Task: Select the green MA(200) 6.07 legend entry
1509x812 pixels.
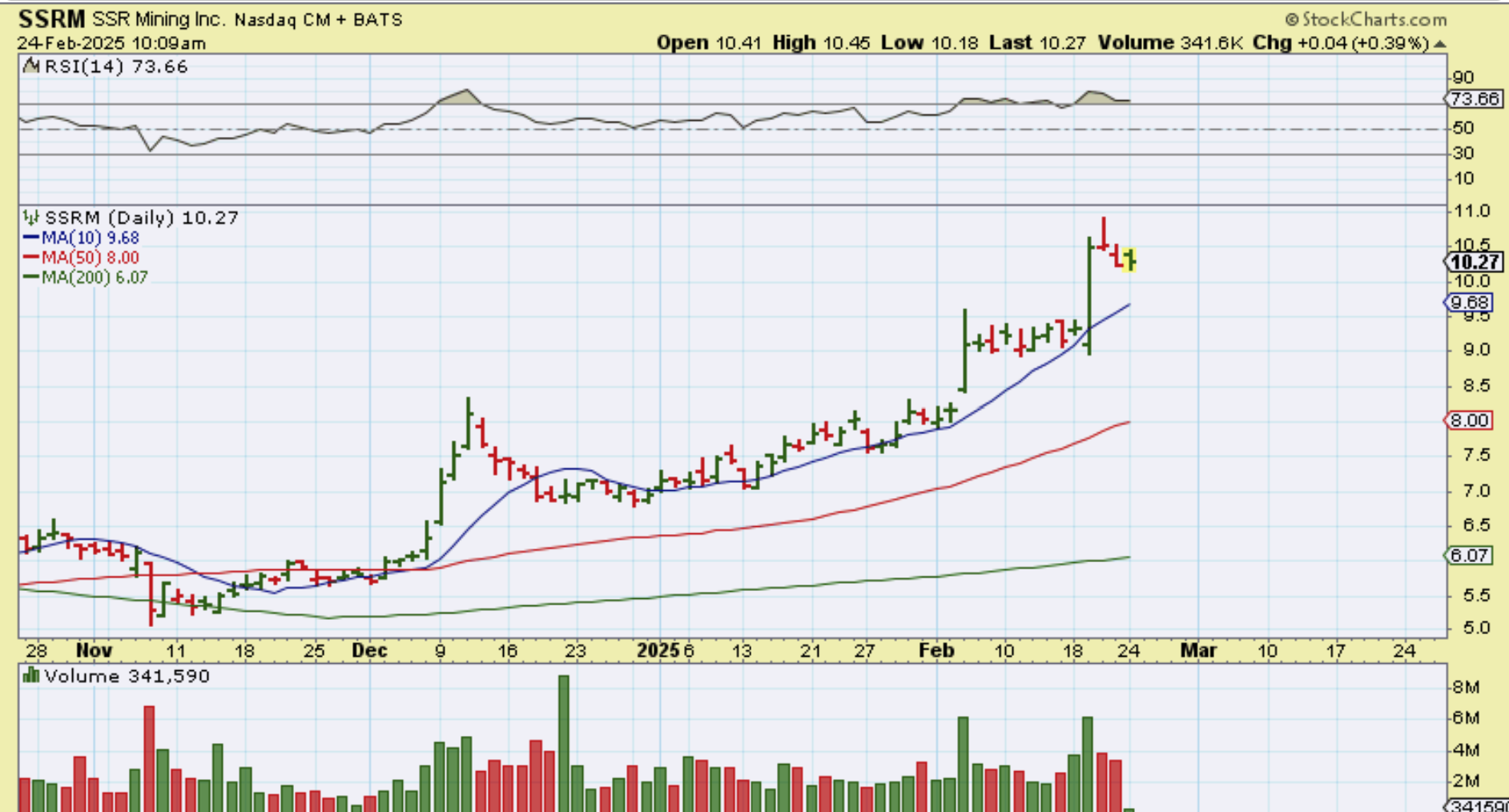Action: coord(86,277)
